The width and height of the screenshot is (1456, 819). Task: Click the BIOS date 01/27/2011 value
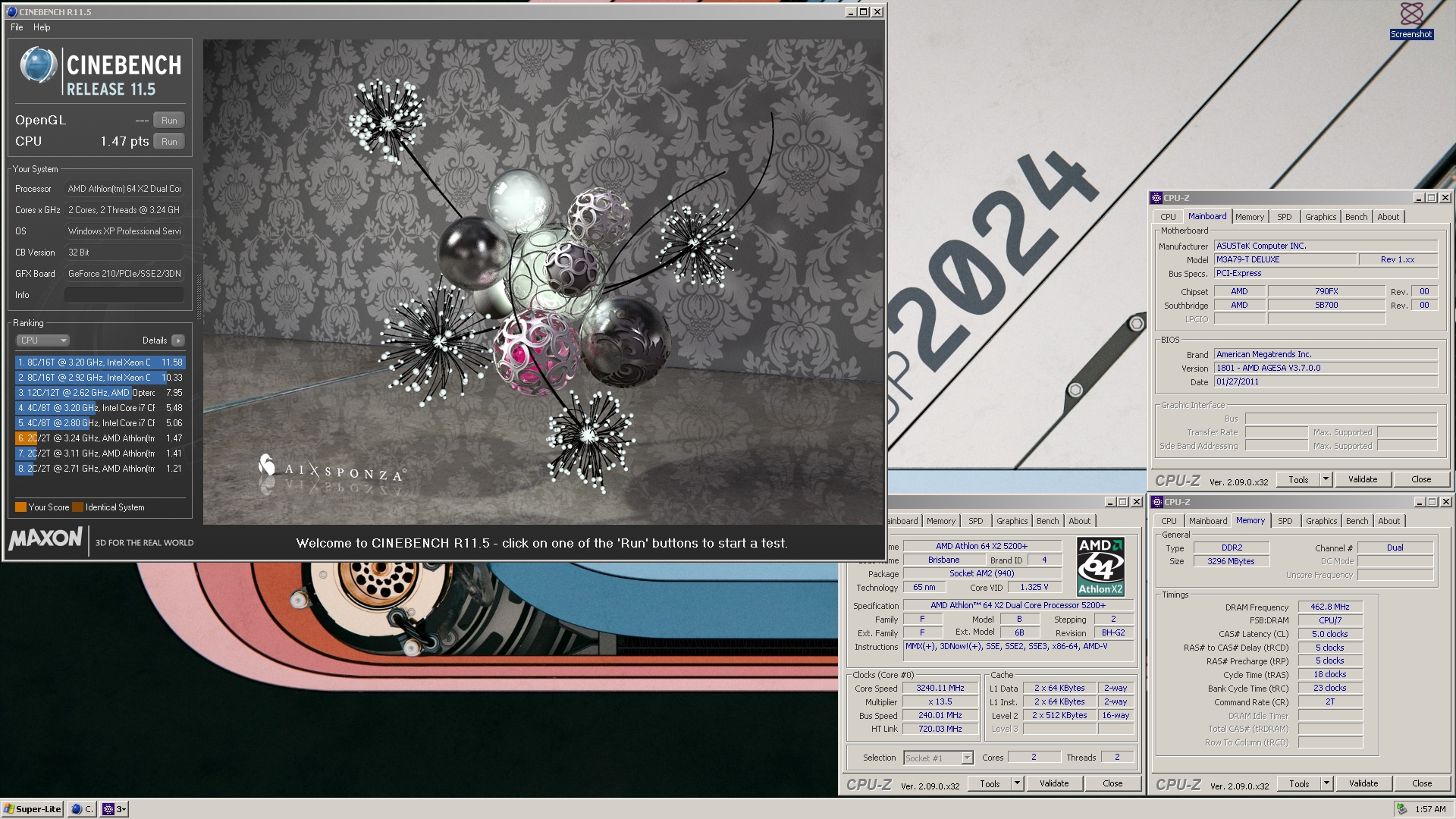pos(1326,381)
